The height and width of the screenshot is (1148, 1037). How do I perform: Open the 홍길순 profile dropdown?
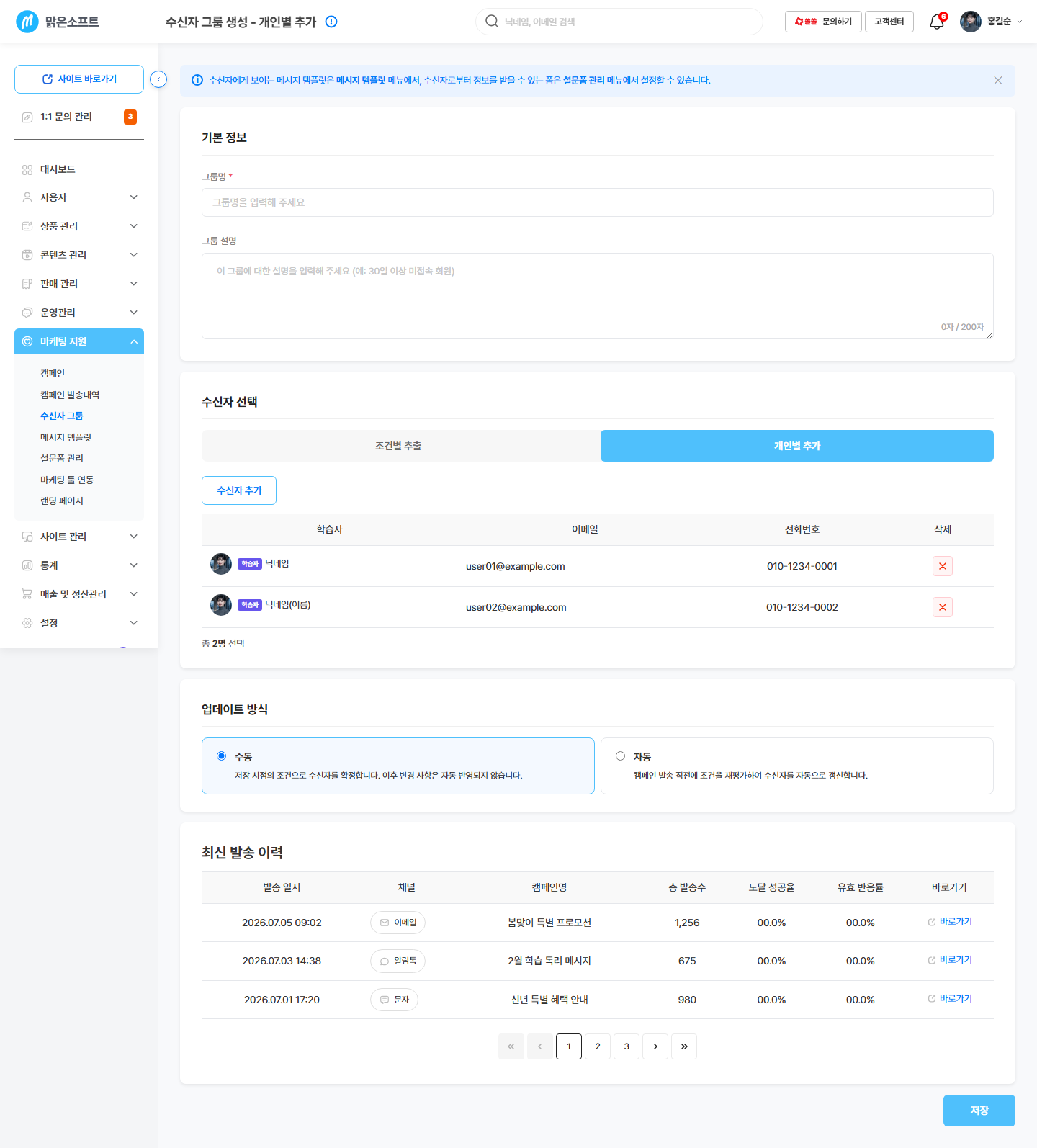click(x=991, y=22)
